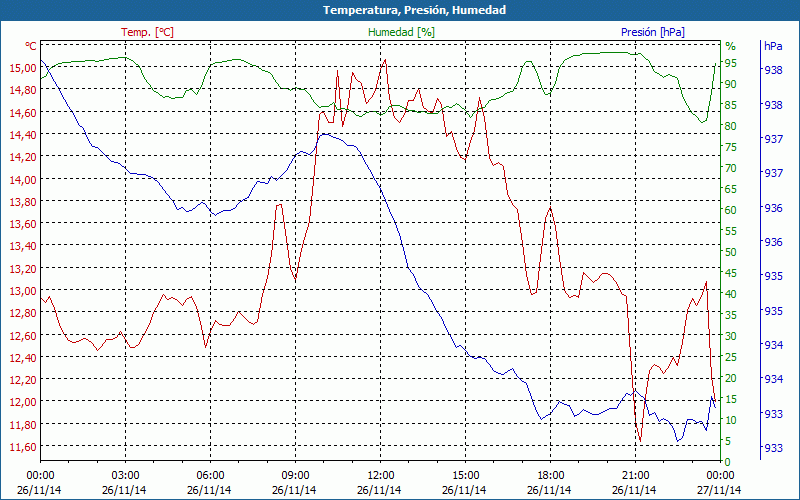This screenshot has width=800, height=500.
Task: Click the 14,20 temperature axis value
Action: click(21, 157)
